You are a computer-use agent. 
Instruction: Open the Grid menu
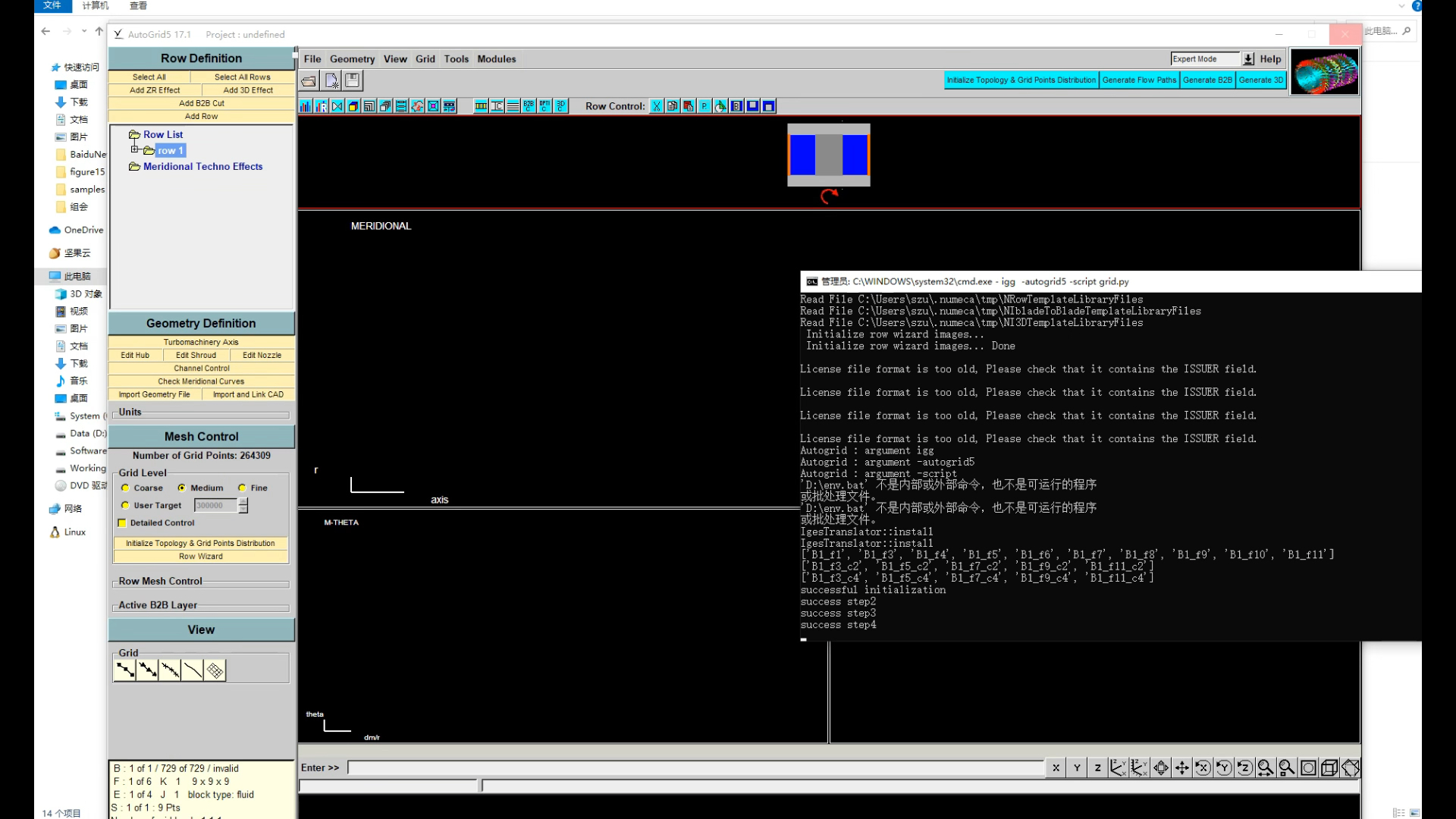425,59
